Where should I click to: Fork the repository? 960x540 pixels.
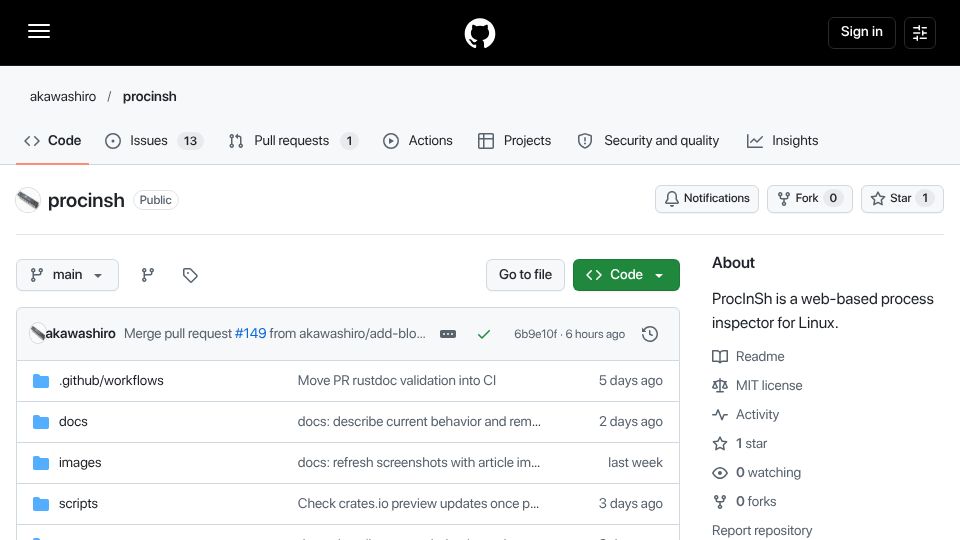pyautogui.click(x=809, y=198)
